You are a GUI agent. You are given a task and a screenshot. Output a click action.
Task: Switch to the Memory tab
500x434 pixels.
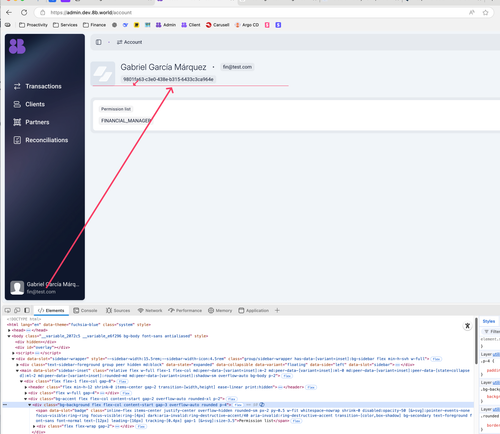220,310
